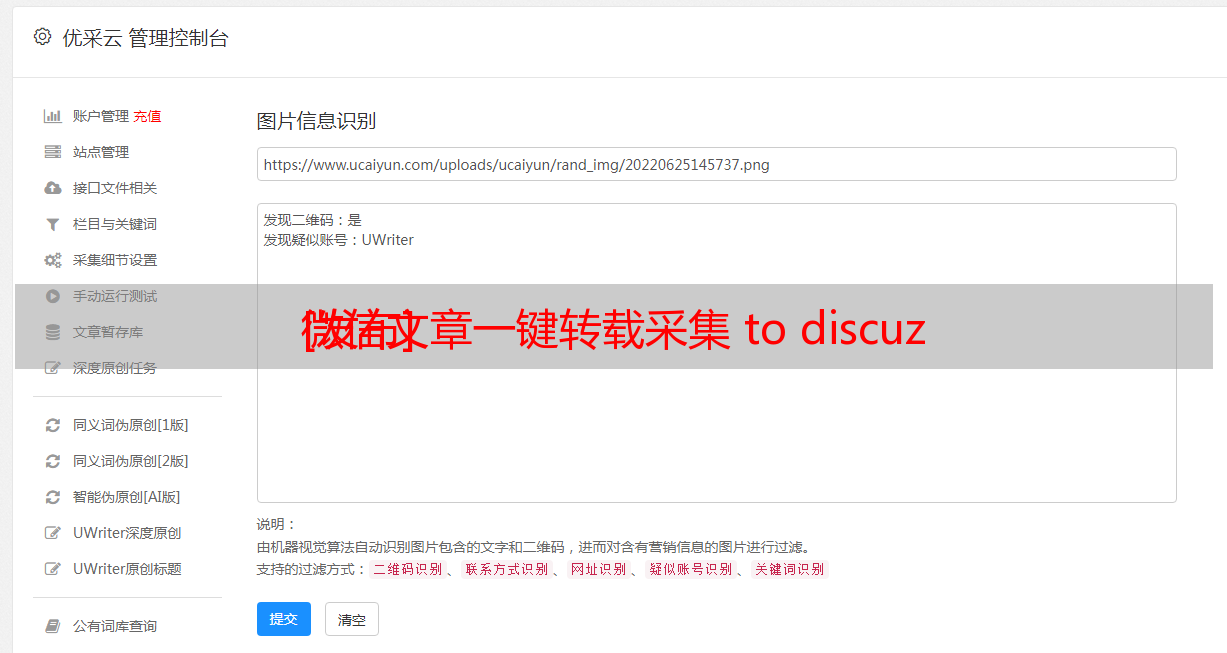Click result line 发现二维码：是
Image resolution: width=1227 pixels, height=653 pixels.
click(312, 220)
